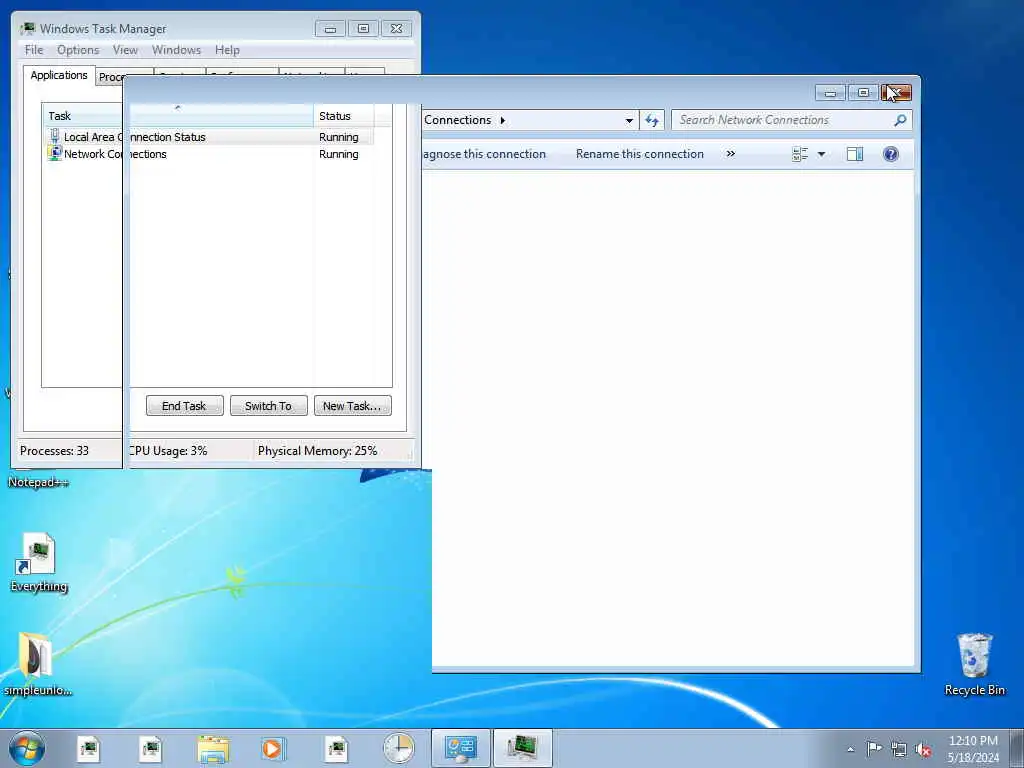Click Processes: 33 status bar entry
The image size is (1024, 768).
(x=54, y=451)
